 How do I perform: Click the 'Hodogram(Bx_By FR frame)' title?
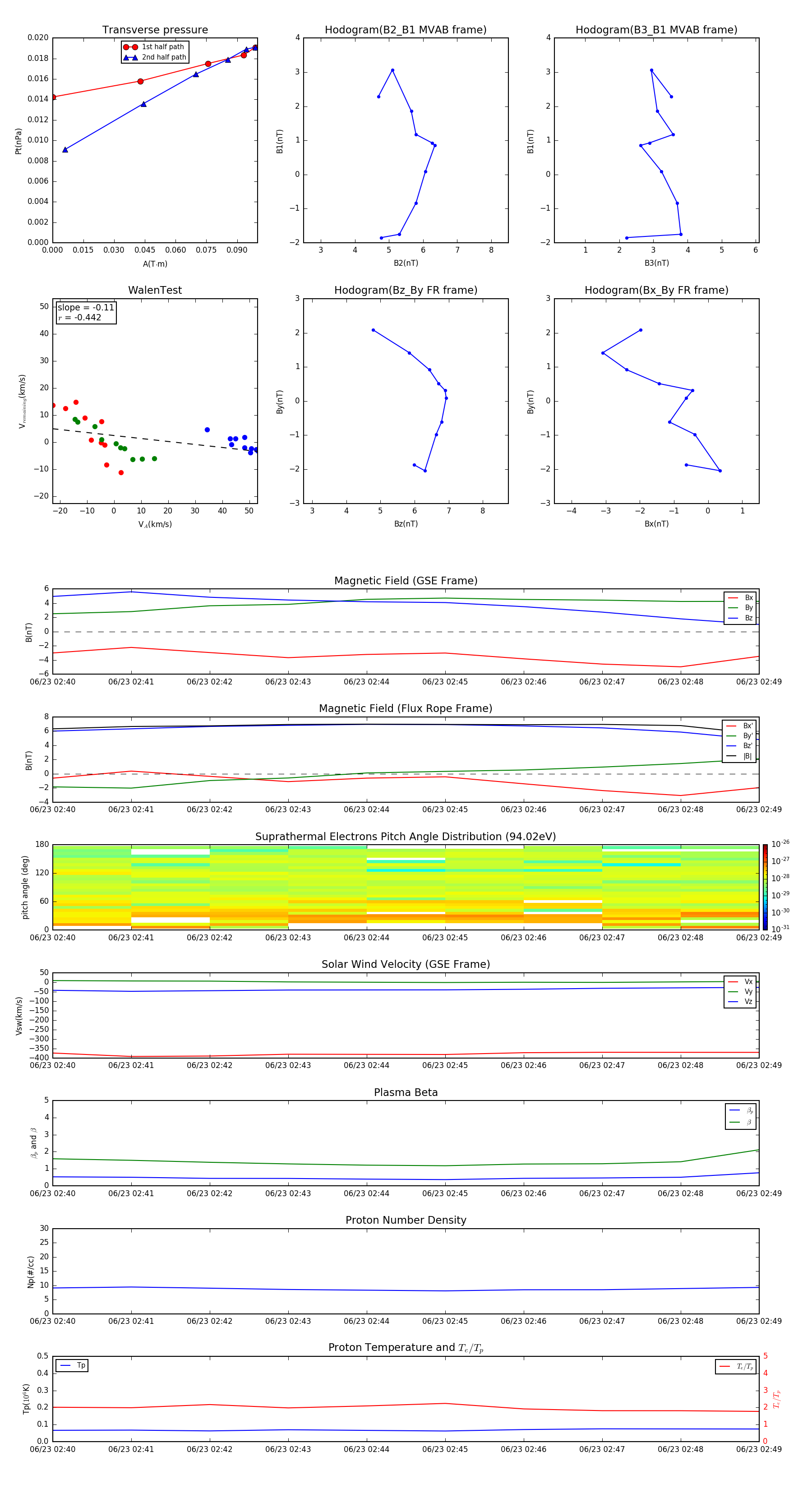656,290
